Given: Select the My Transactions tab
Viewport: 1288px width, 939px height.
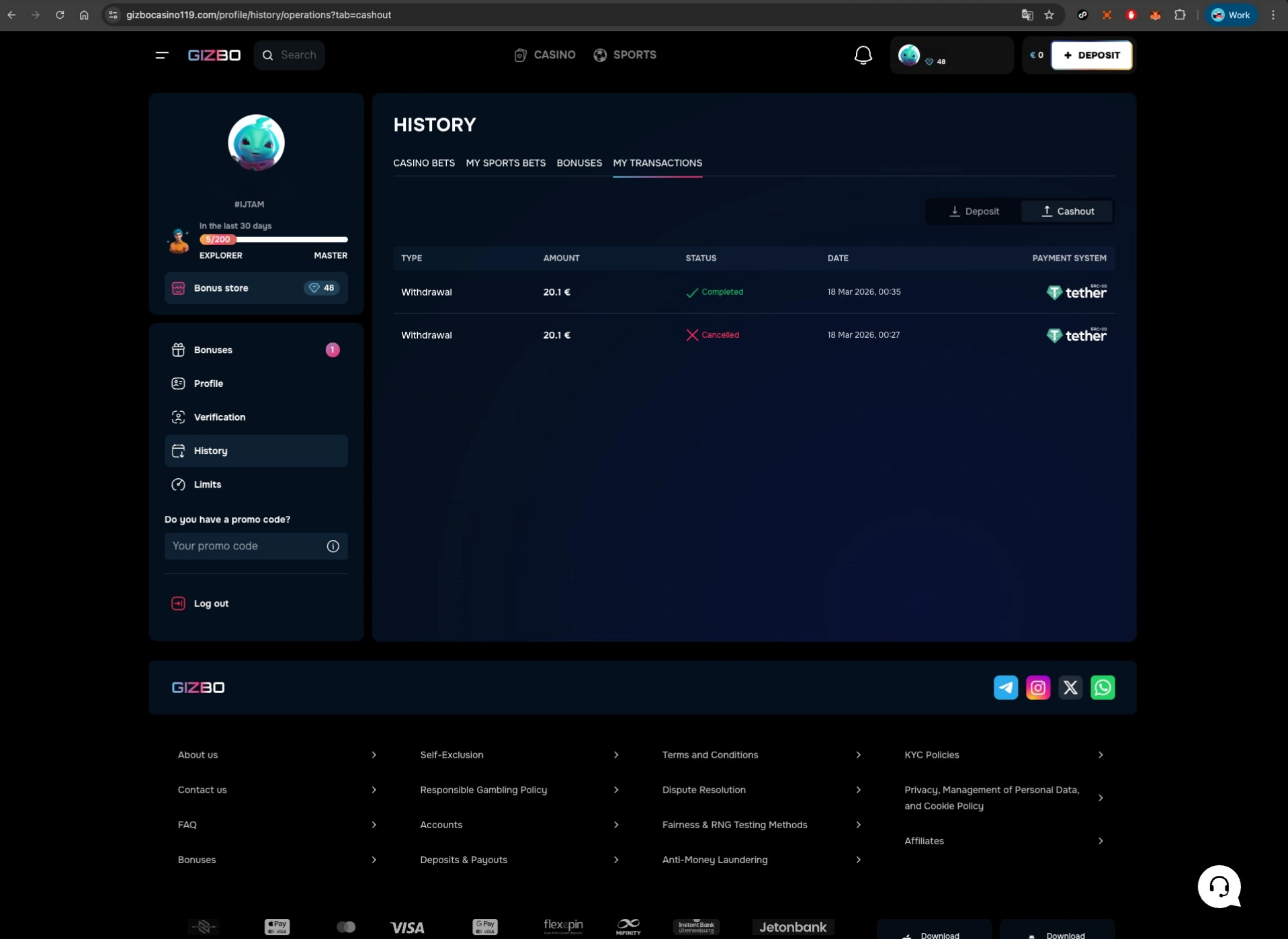Looking at the screenshot, I should click(657, 163).
